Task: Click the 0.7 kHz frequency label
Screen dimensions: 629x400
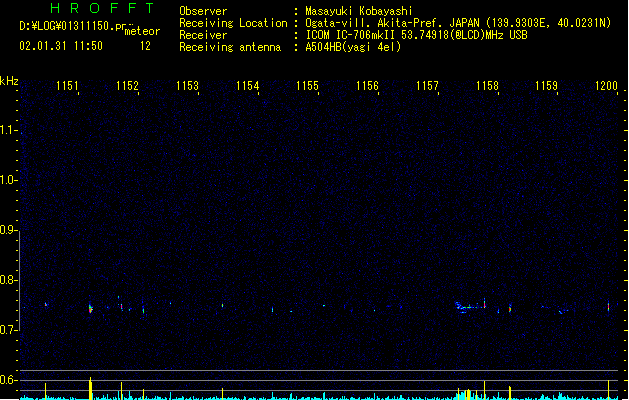Action: (x=8, y=330)
